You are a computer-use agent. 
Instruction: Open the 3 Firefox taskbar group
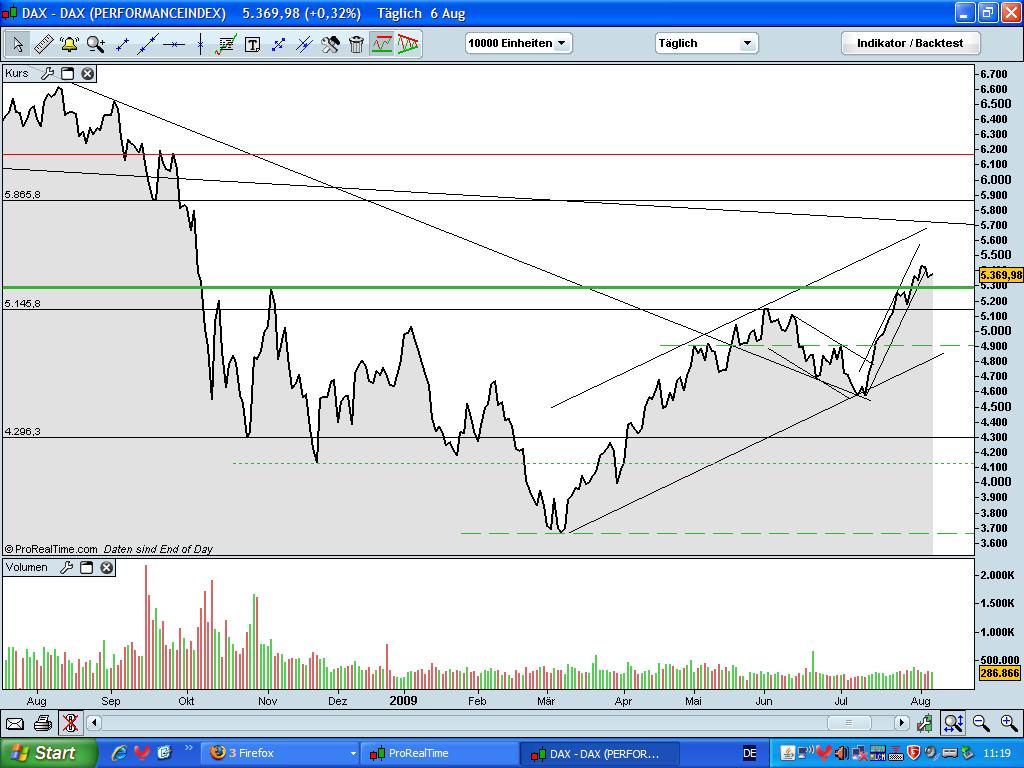click(281, 753)
